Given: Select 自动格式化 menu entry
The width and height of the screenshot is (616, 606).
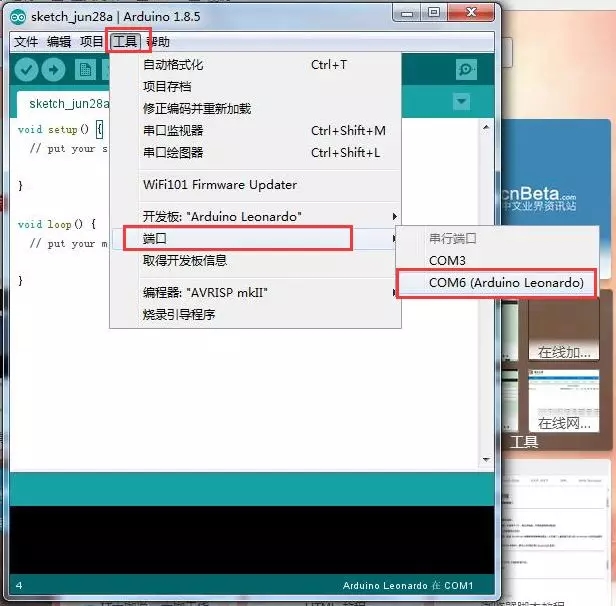Looking at the screenshot, I should pyautogui.click(x=255, y=65).
